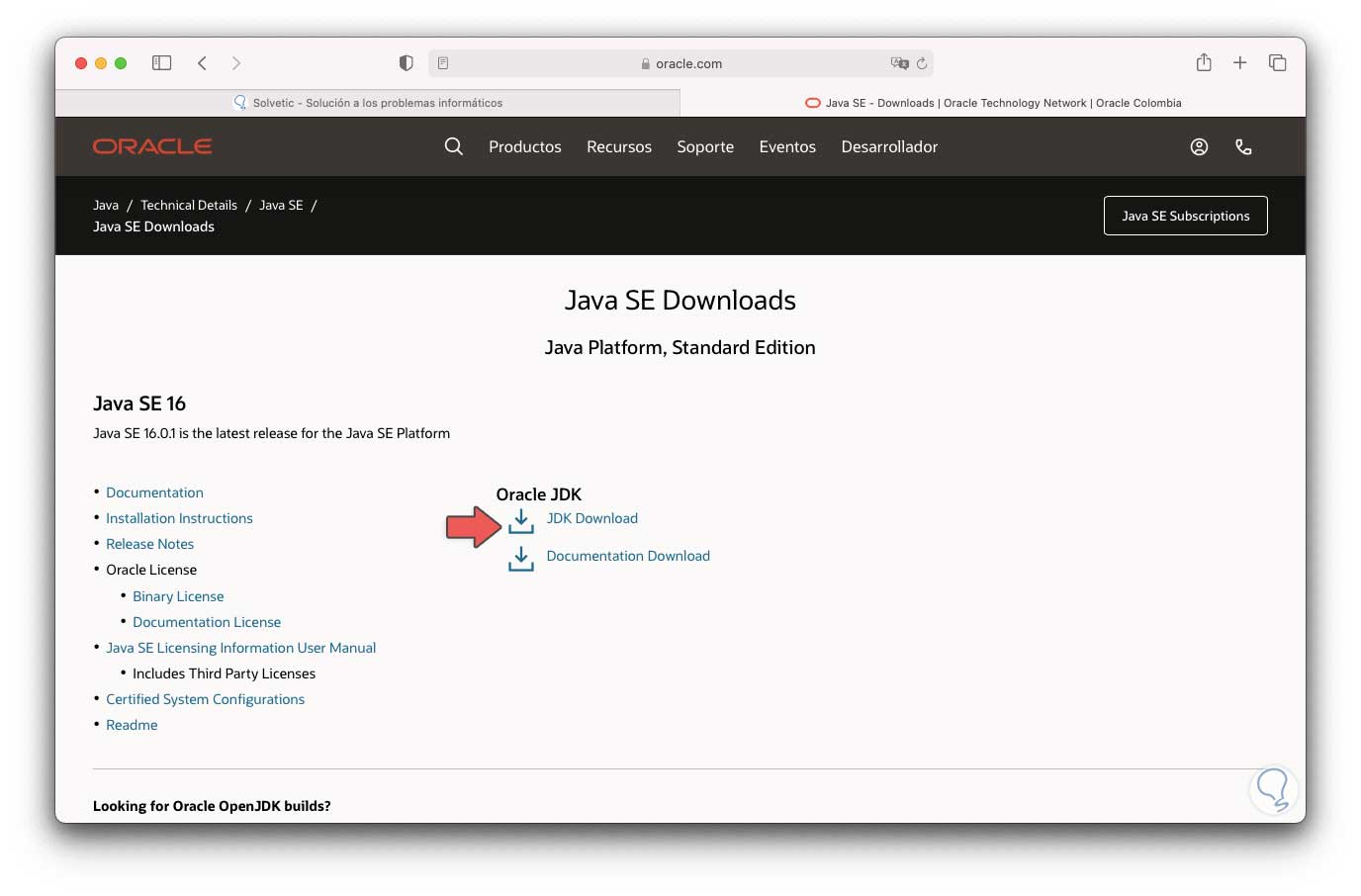The width and height of the screenshot is (1361, 896).
Task: Click the JDK Download arrow icon
Action: point(521,521)
